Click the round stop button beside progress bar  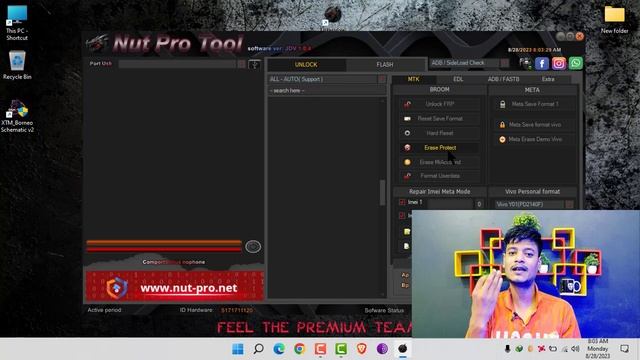[x=253, y=247]
